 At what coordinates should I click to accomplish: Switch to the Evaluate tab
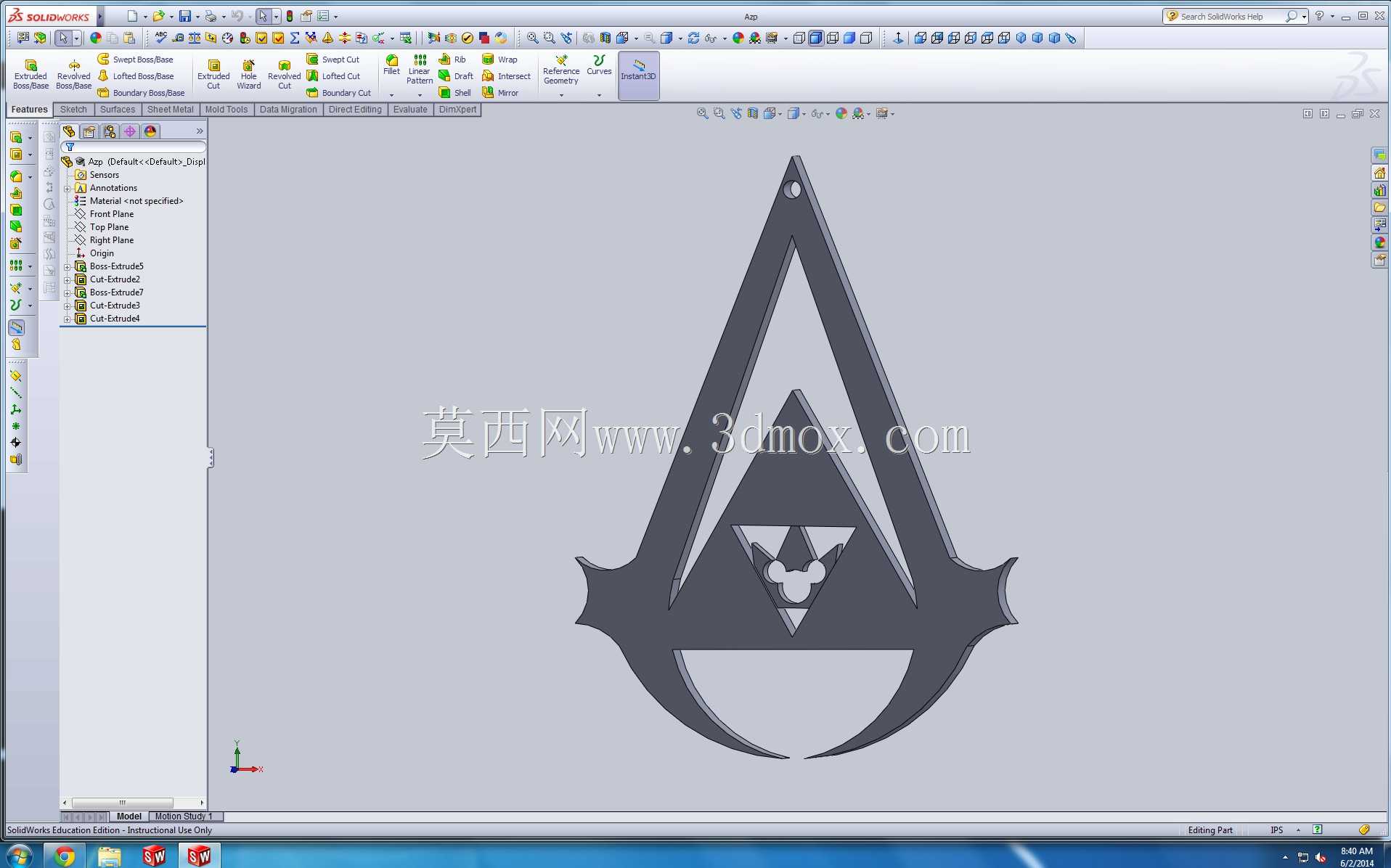point(410,110)
